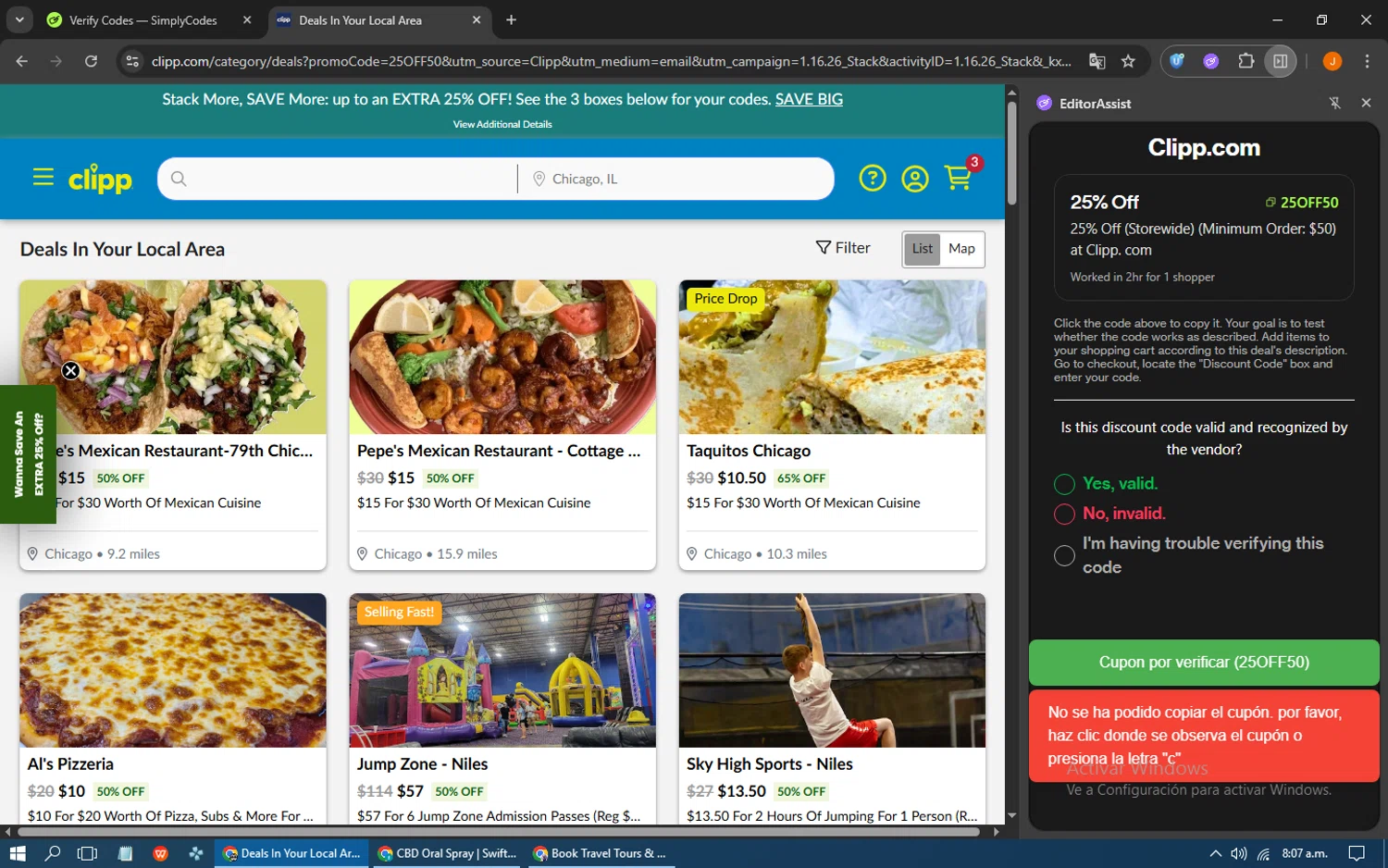This screenshot has height=868, width=1388.
Task: Open Chrome three-dot menu
Action: [x=1367, y=61]
